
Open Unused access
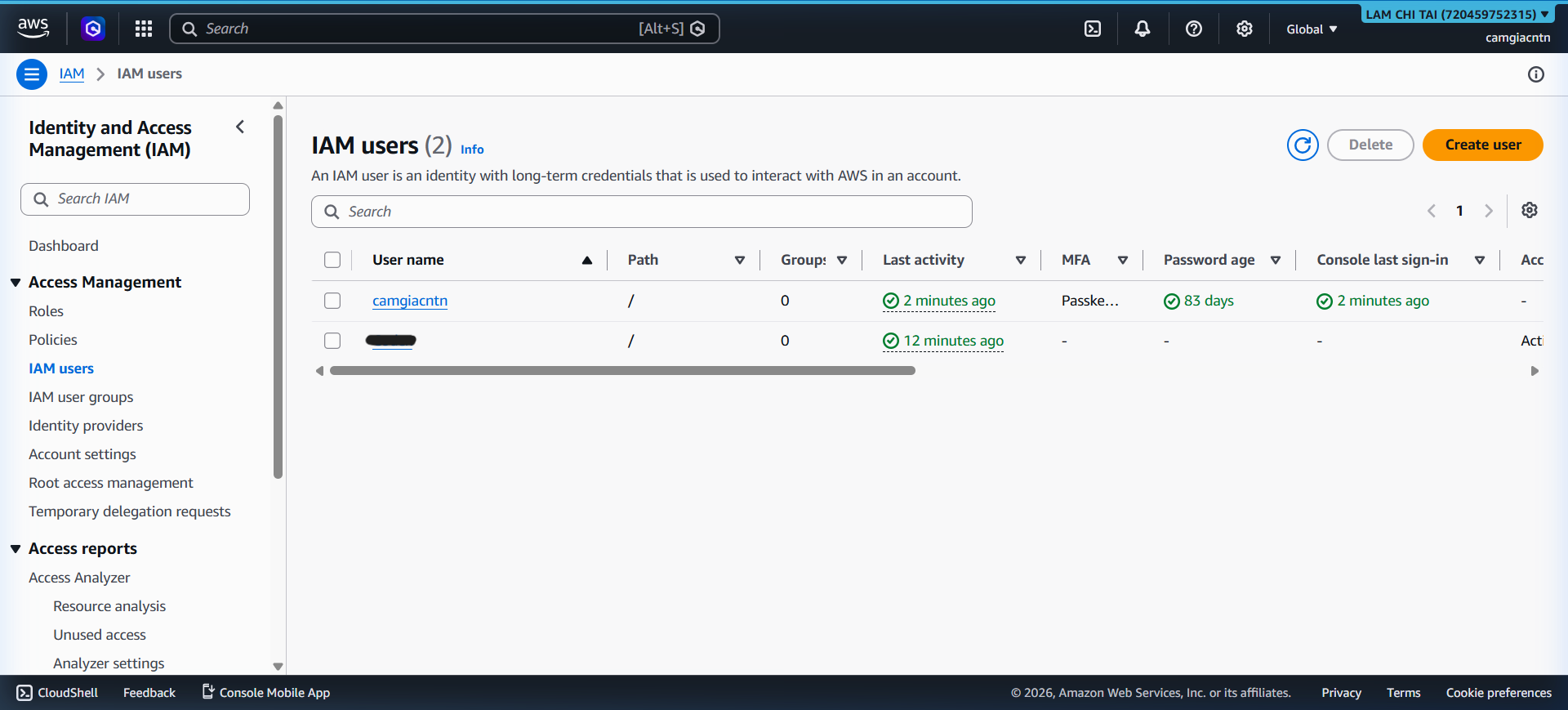100,635
